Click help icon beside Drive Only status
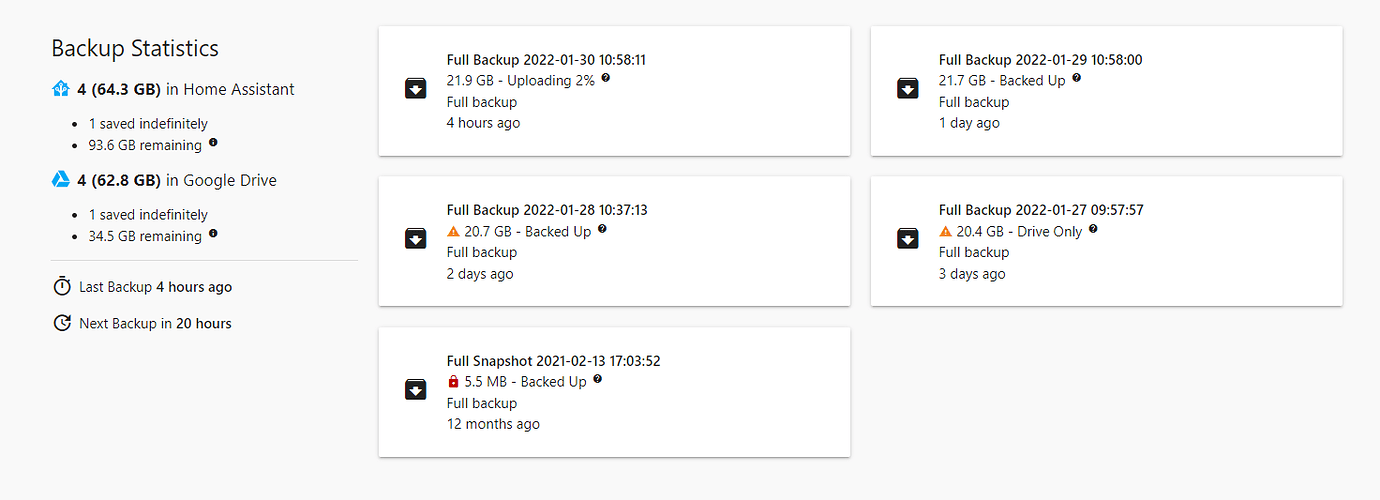This screenshot has width=1380, height=500. [x=1093, y=229]
